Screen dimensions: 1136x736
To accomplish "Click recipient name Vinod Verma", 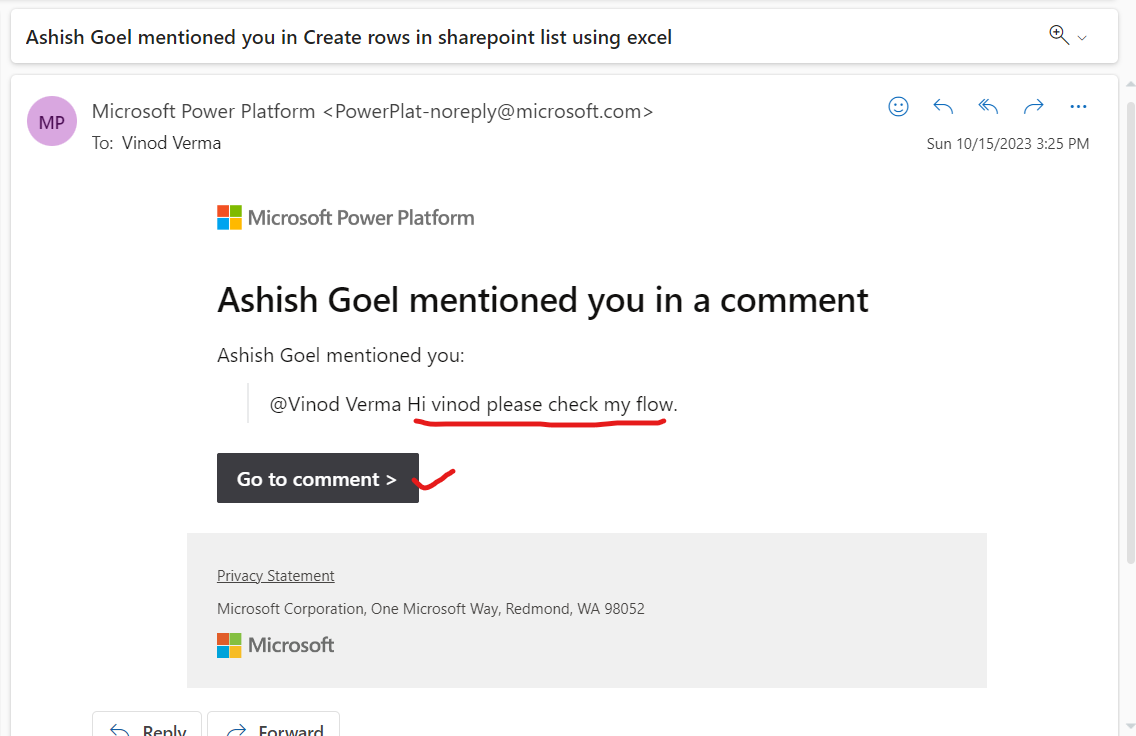I will 171,142.
